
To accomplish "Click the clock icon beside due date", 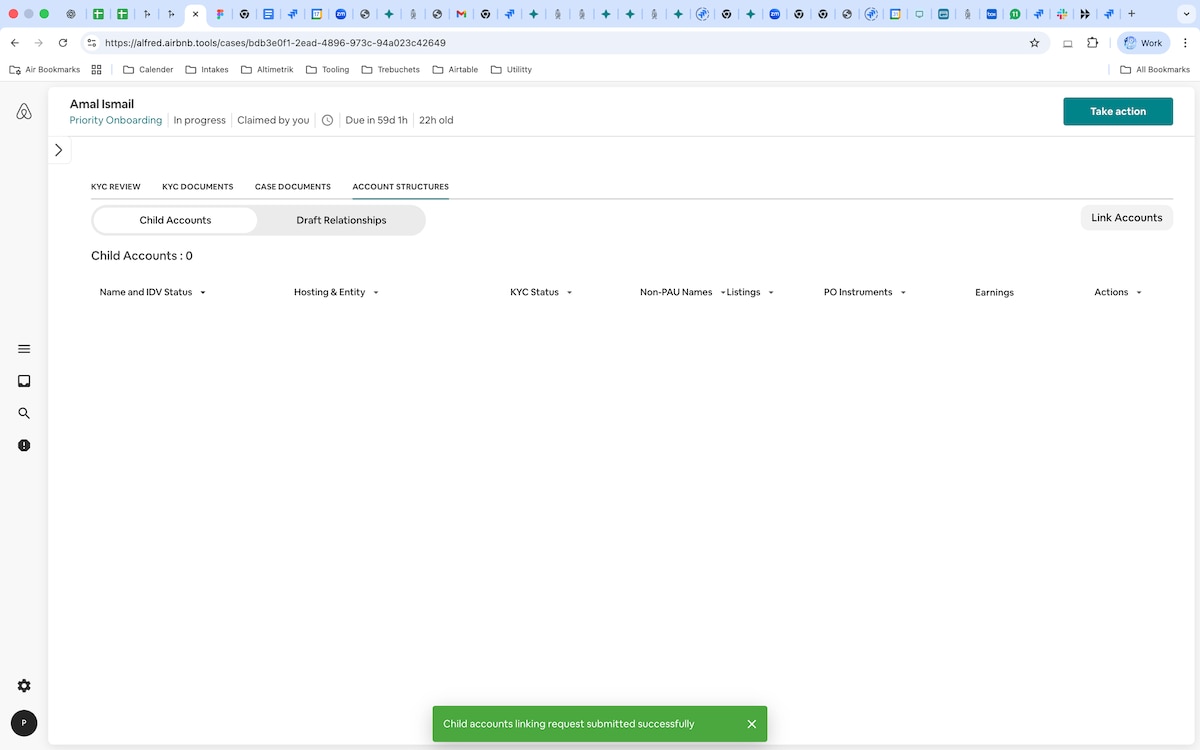I will 327,120.
